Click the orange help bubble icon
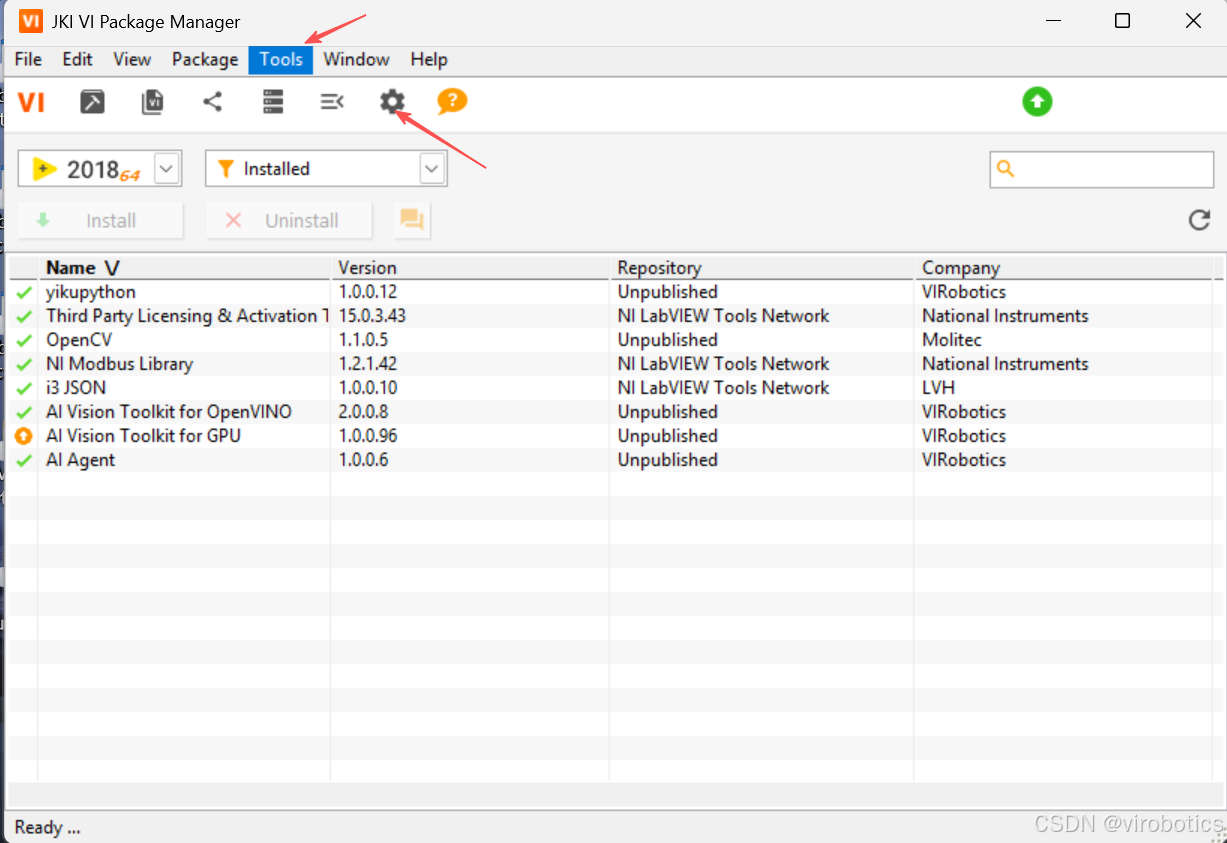The height and width of the screenshot is (843, 1227). [452, 102]
